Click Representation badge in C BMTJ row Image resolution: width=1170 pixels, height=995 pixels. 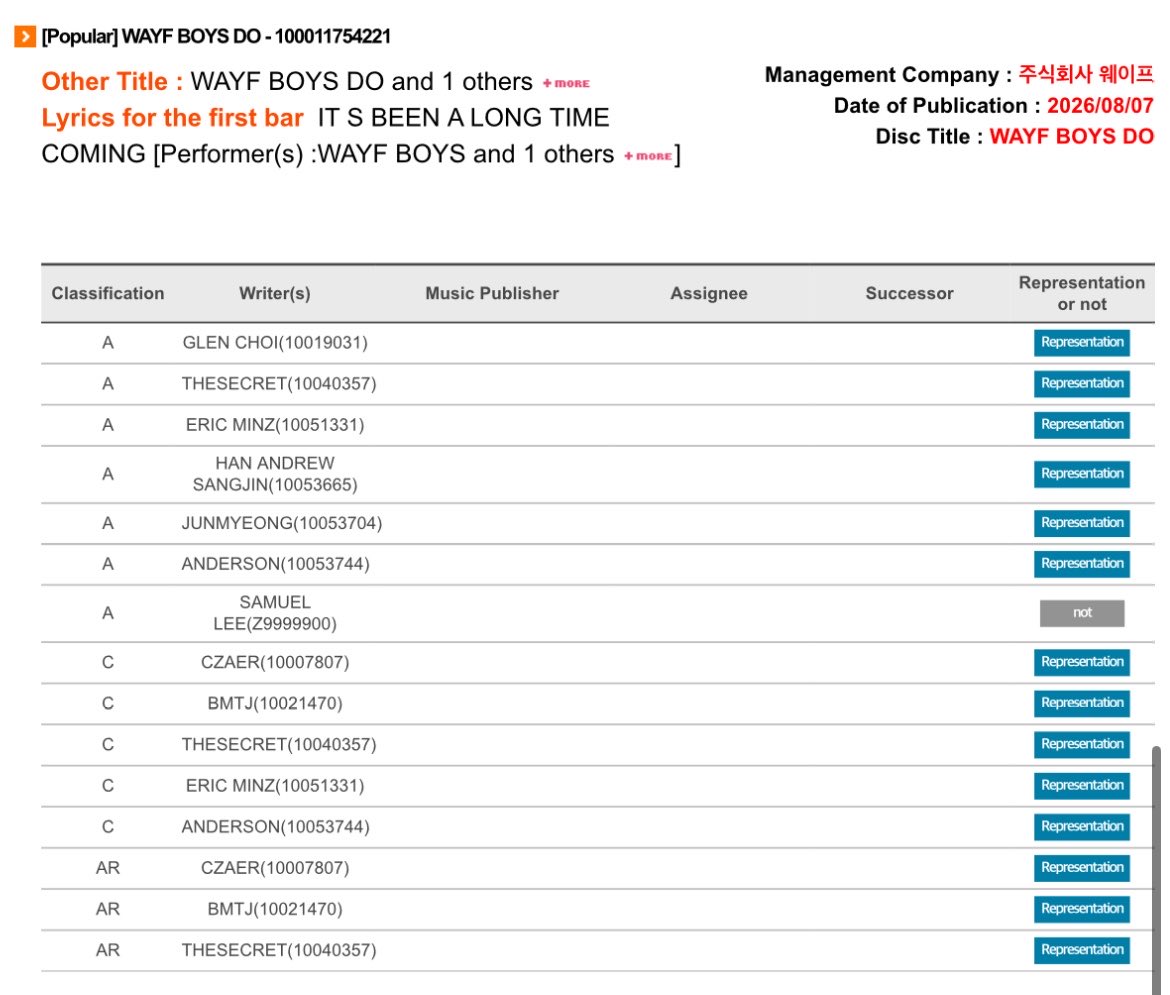[1081, 703]
